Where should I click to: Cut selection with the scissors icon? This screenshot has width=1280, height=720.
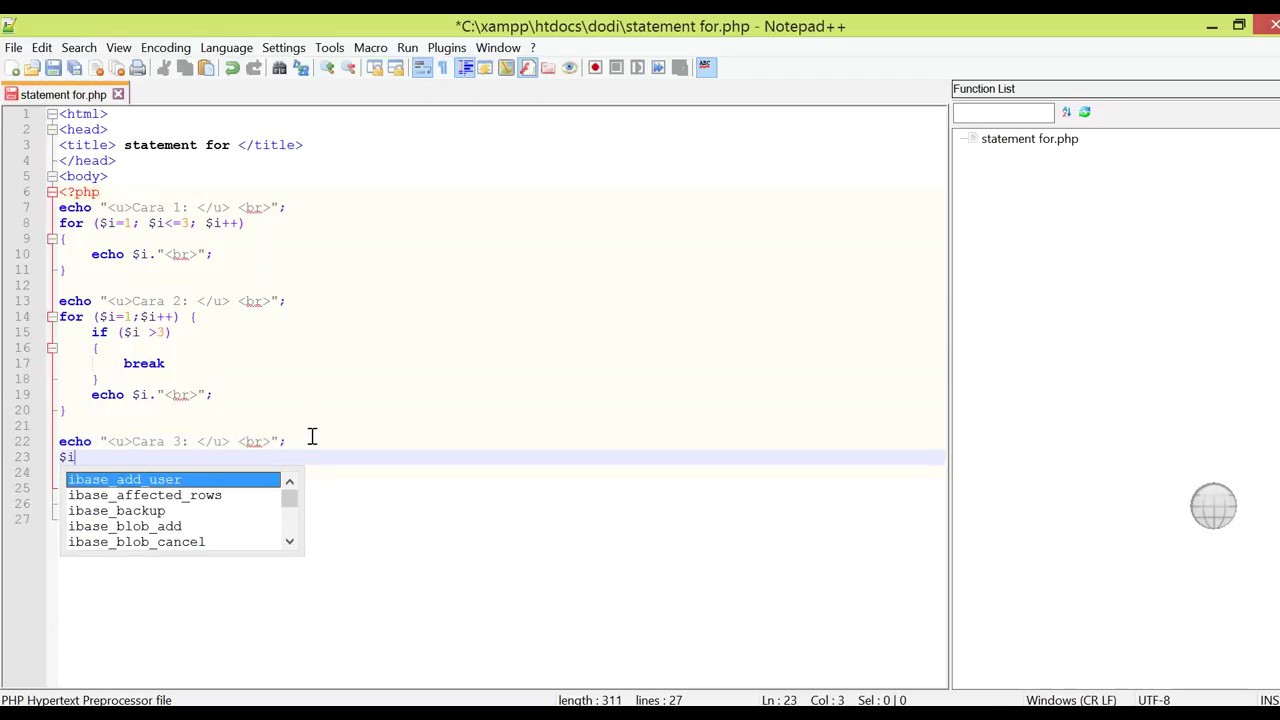[x=164, y=68]
